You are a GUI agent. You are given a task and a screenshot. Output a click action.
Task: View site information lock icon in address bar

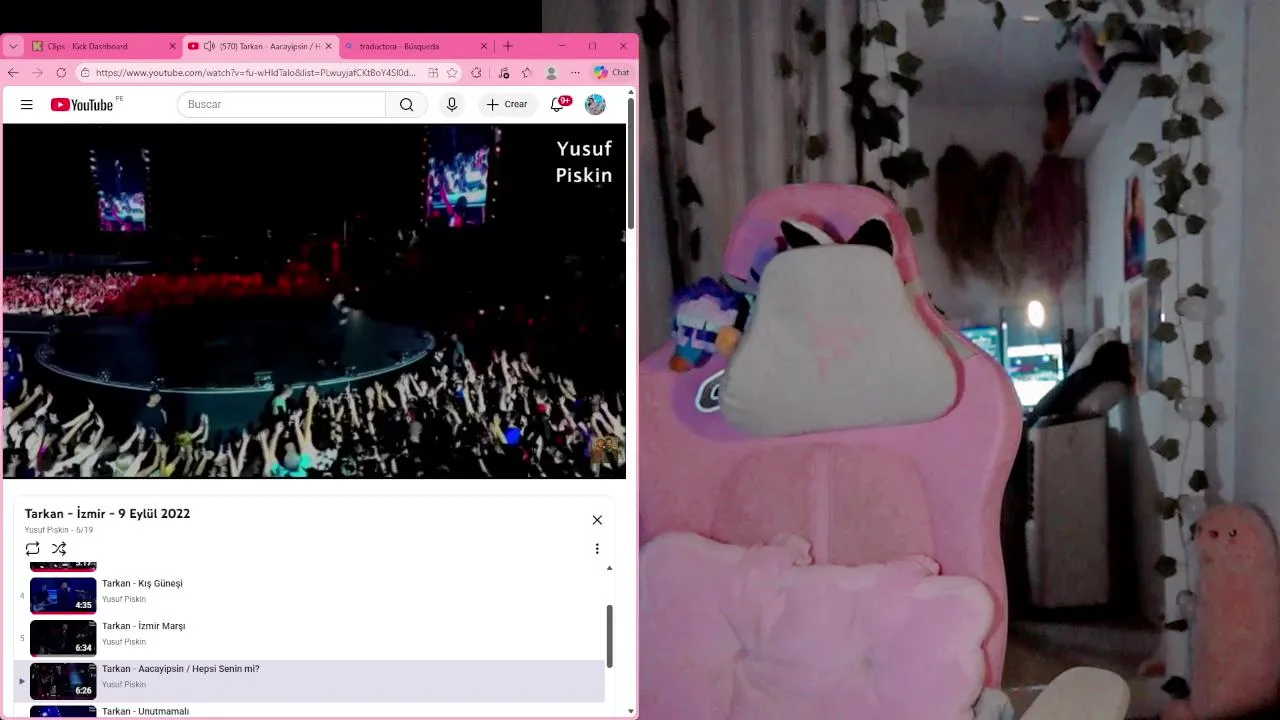(86, 73)
